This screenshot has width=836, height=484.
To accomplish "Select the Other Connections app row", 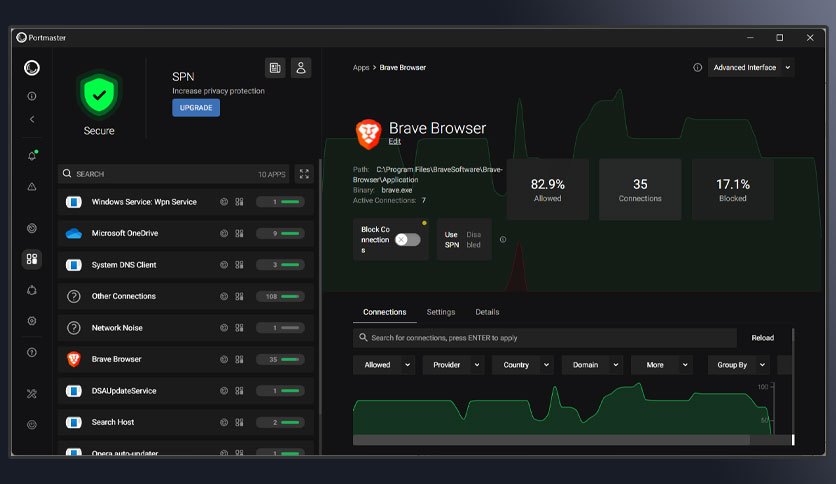I will (186, 296).
